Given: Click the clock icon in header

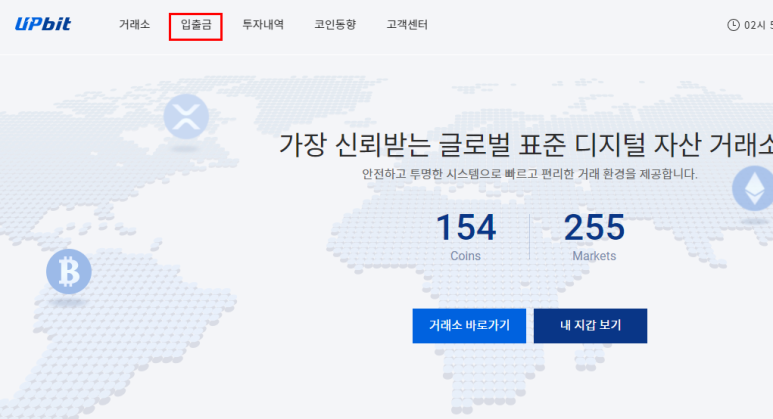Looking at the screenshot, I should (734, 25).
